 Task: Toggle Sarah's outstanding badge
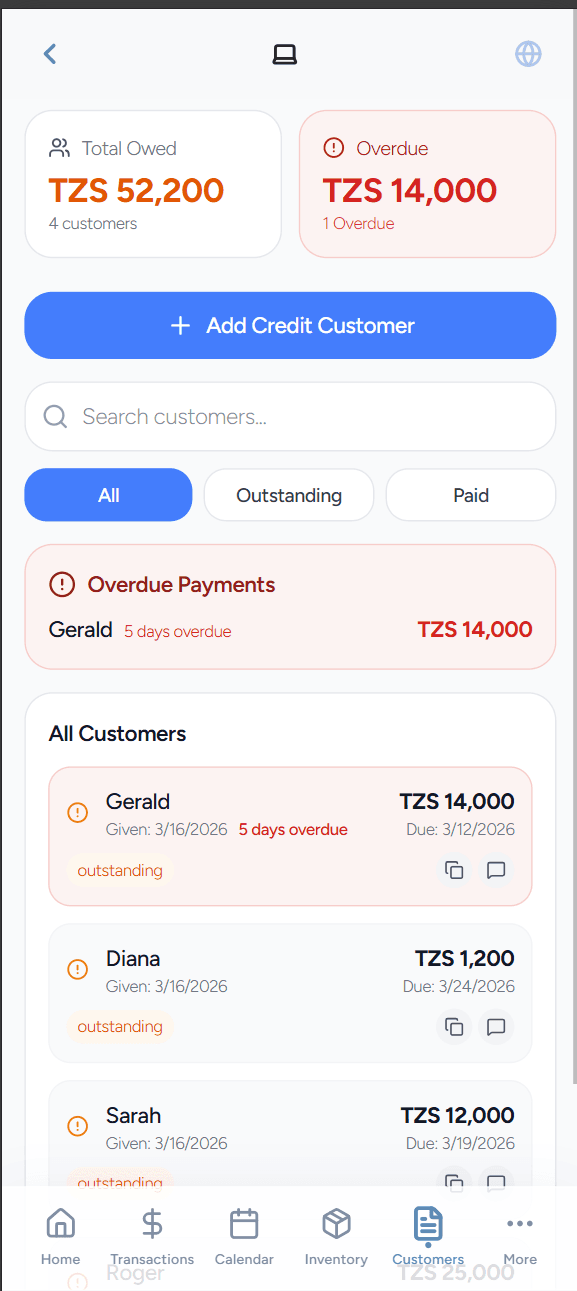click(120, 1182)
